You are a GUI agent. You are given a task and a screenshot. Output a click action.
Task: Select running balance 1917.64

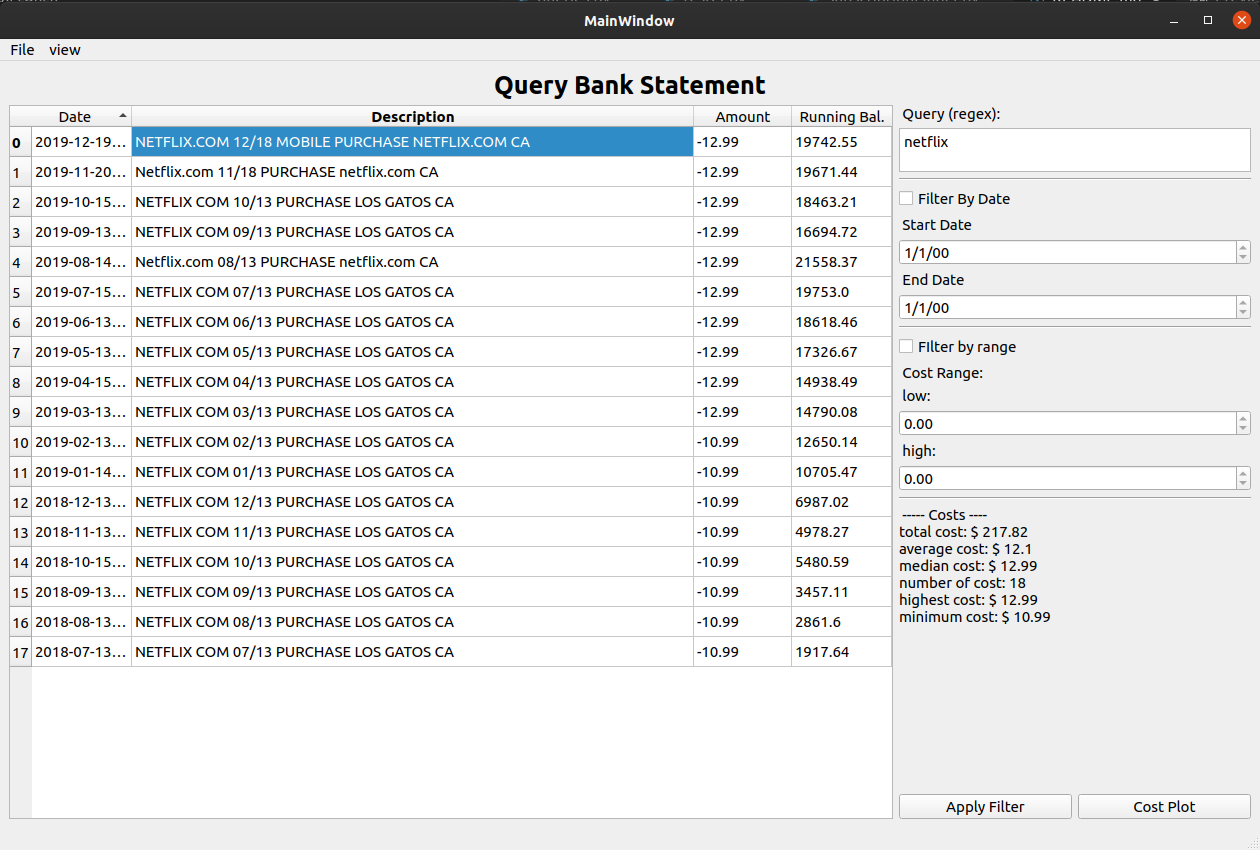pyautogui.click(x=841, y=652)
